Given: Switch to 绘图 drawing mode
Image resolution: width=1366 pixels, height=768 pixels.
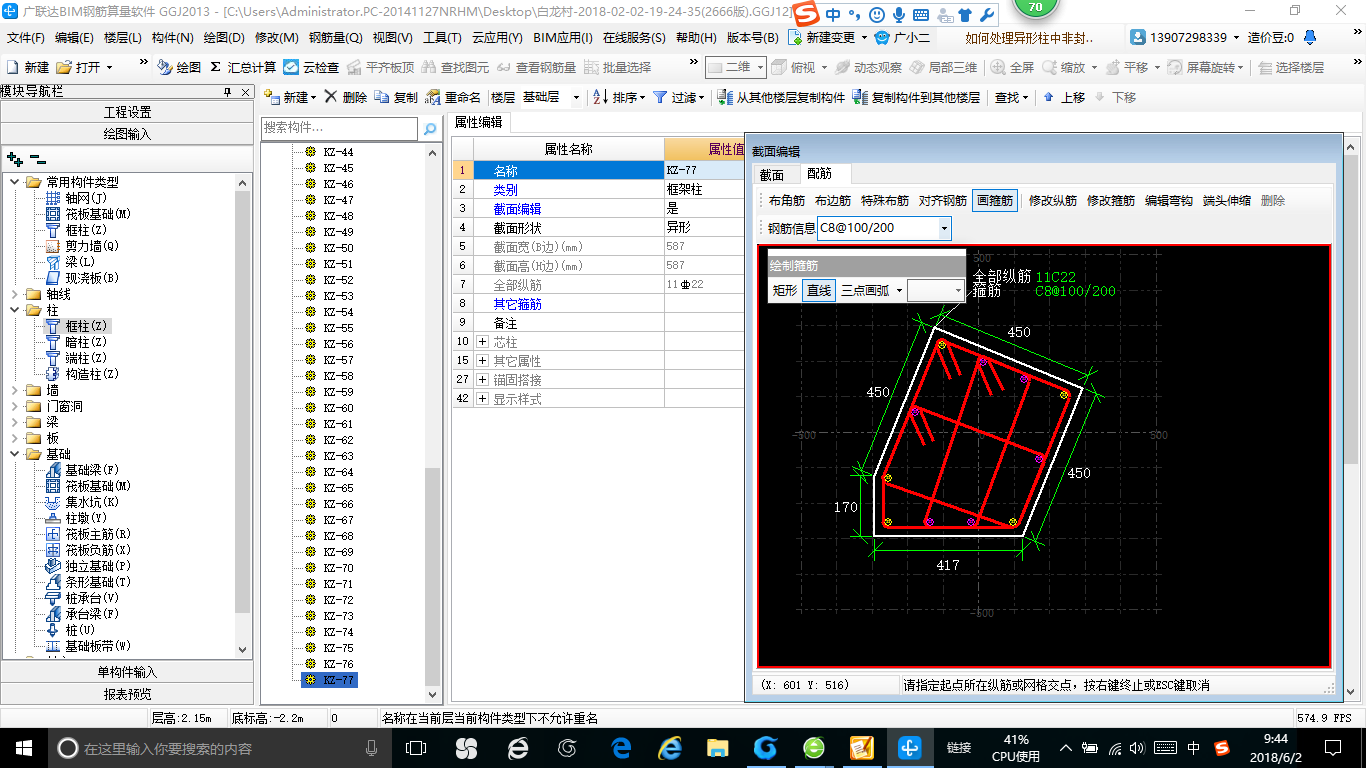Looking at the screenshot, I should point(179,67).
